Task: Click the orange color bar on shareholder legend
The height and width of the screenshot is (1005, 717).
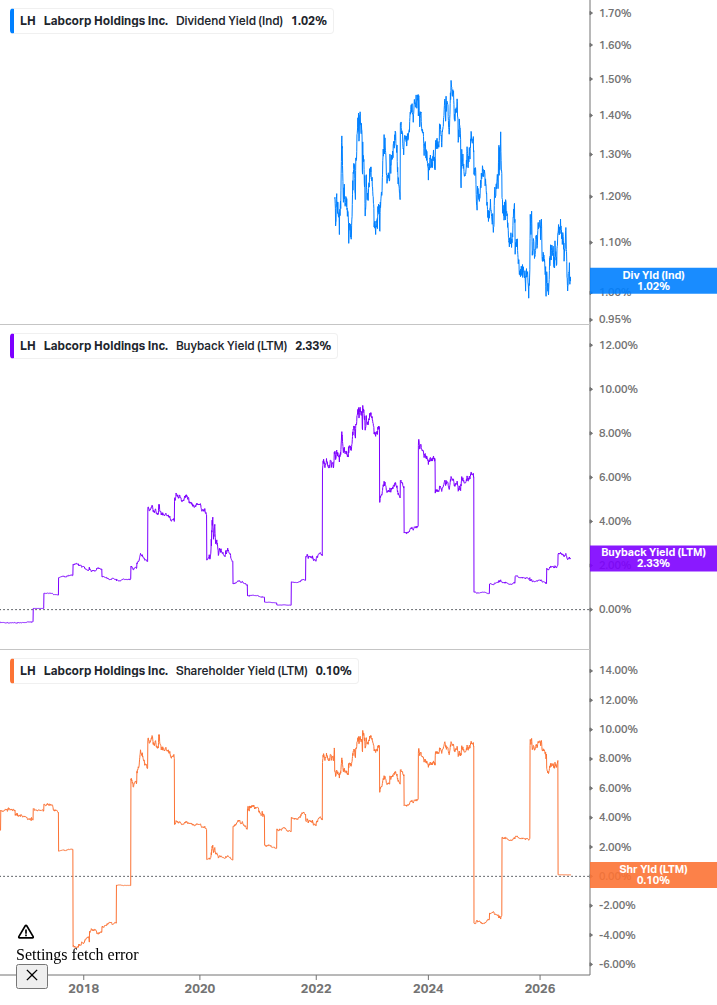Action: click(12, 670)
